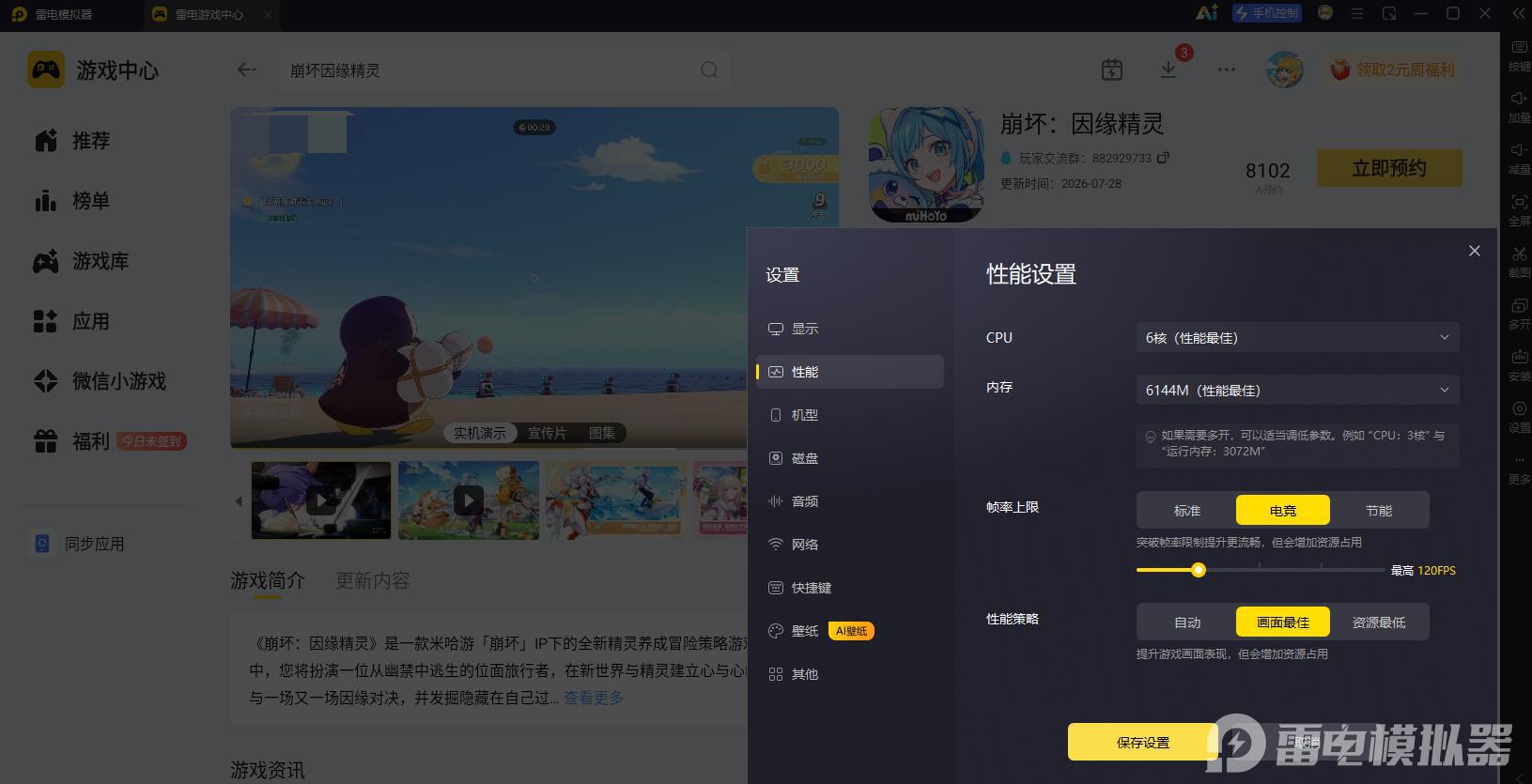Viewport: 1532px width, 784px height.
Task: Open the calendar reservation icon
Action: click(1112, 69)
